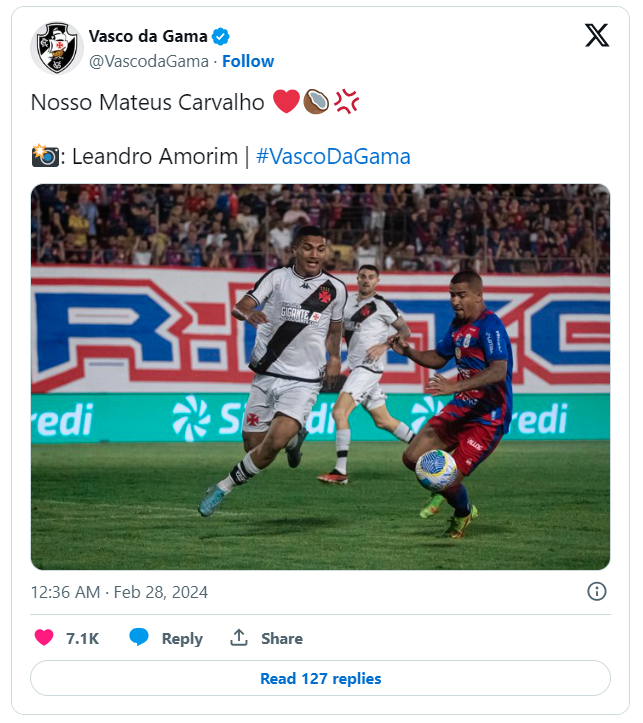
Task: Click the blue verified badge
Action: click(x=221, y=36)
